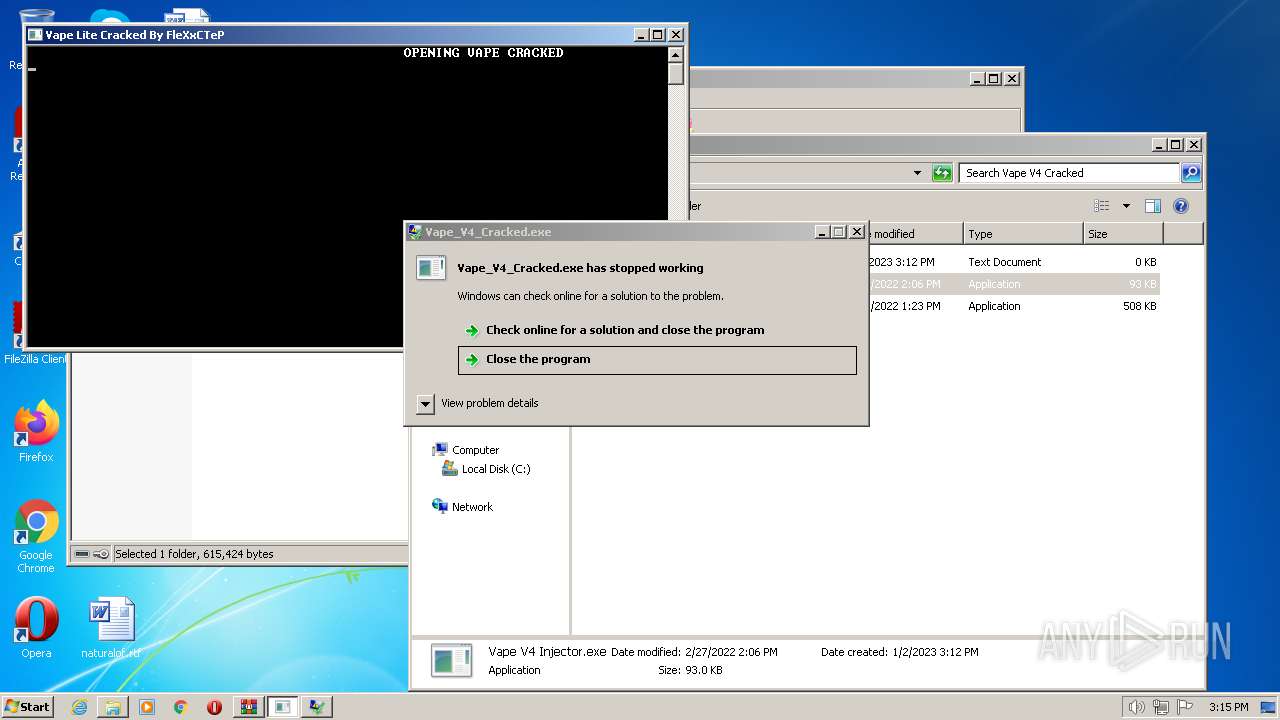Click 'Date created: 1/2/2023 3:12 PM' in details pane
Viewport: 1280px width, 720px height.
(x=900, y=652)
